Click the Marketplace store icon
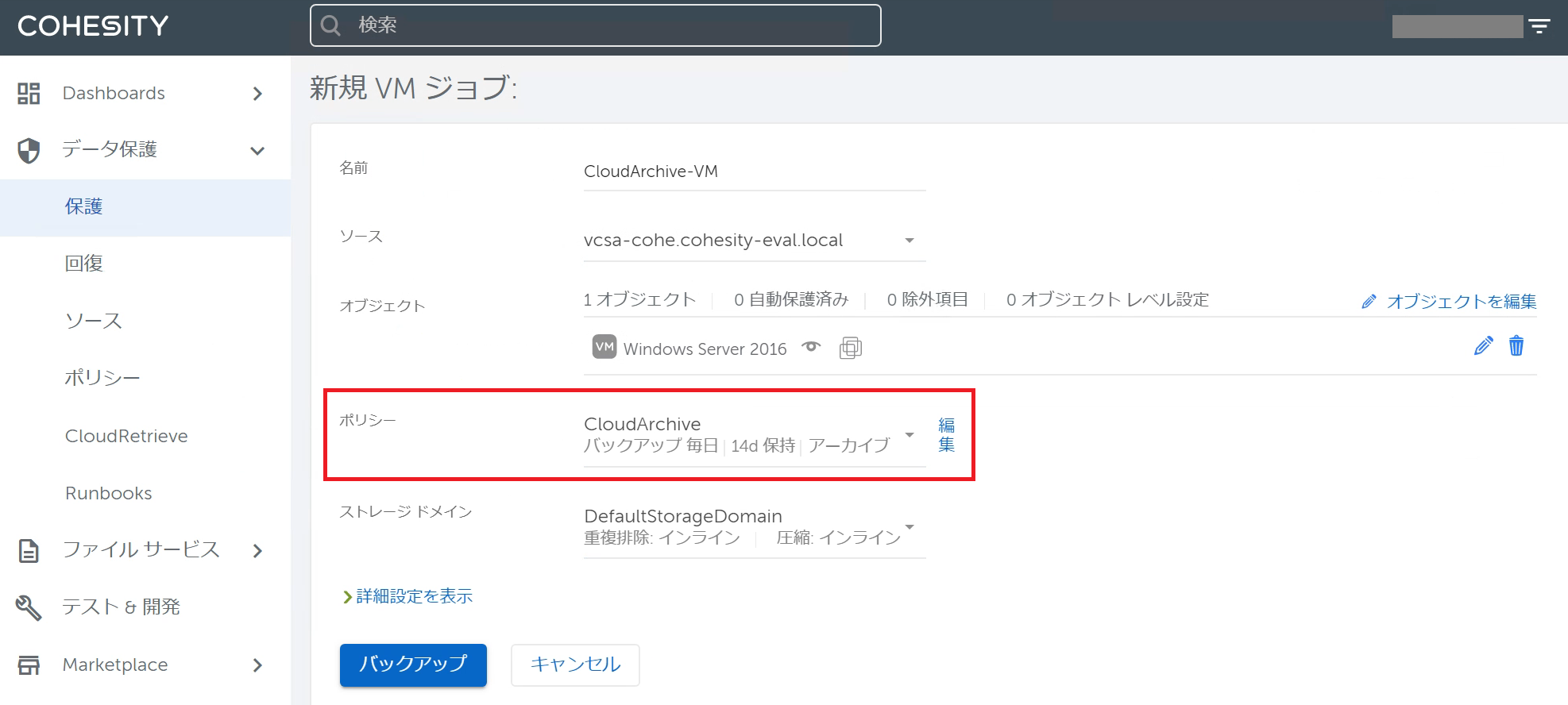Screen dimensions: 1568x705 point(29,665)
